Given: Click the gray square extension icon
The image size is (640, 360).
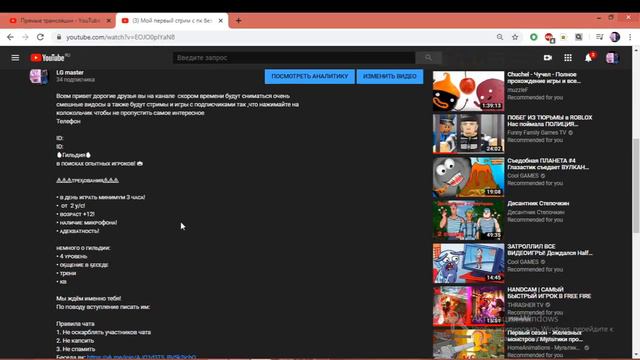Looking at the screenshot, I should coord(579,37).
